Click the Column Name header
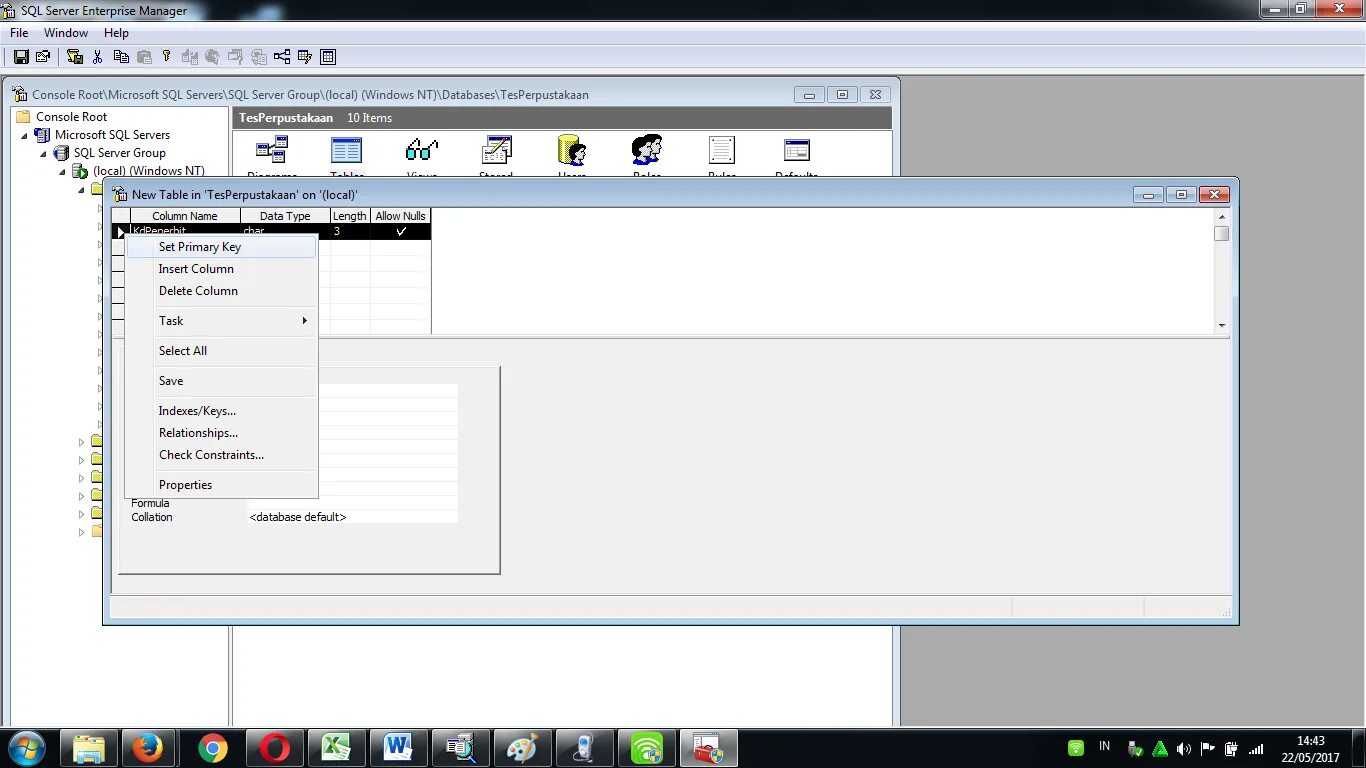Viewport: 1366px width, 768px height. 185,216
